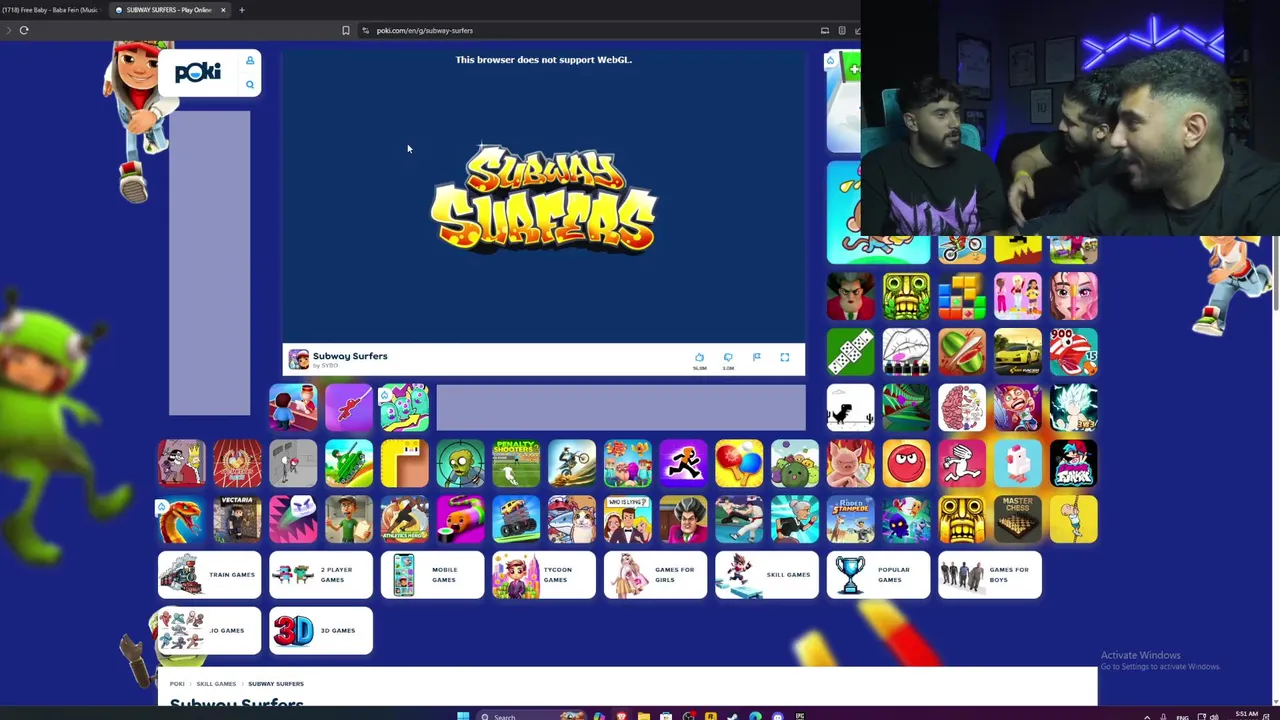
Task: Enter fullscreen with the expand icon
Action: [785, 357]
